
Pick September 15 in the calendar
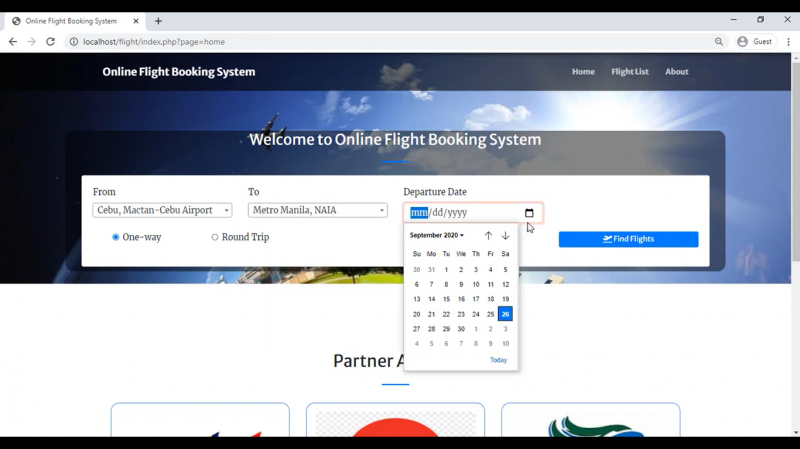click(446, 299)
